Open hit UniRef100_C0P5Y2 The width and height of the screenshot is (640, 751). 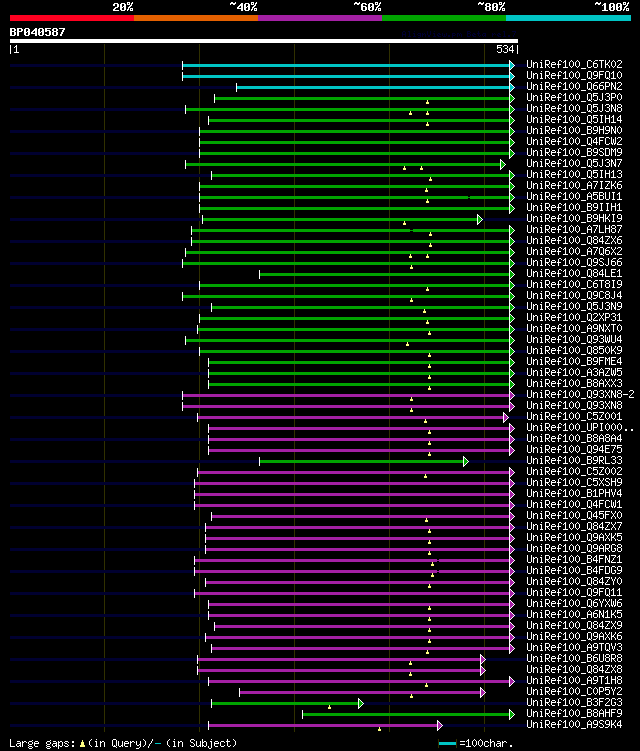(574, 692)
